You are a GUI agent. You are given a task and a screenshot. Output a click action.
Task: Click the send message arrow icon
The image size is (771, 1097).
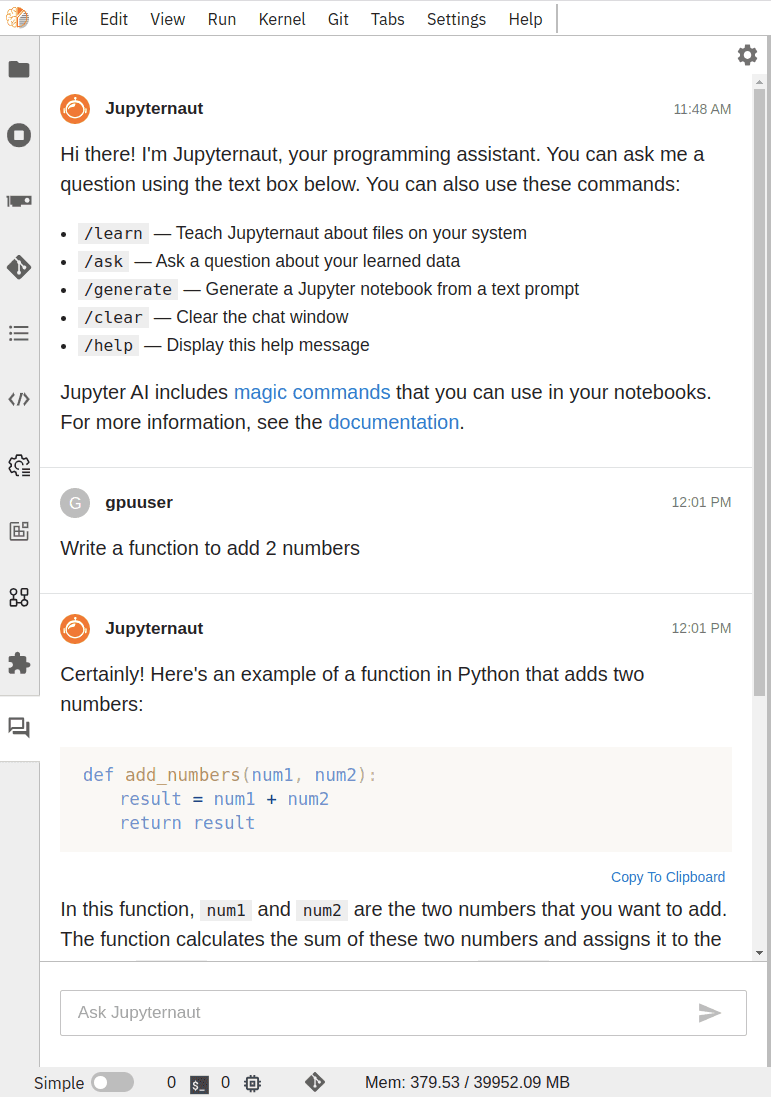click(710, 1013)
